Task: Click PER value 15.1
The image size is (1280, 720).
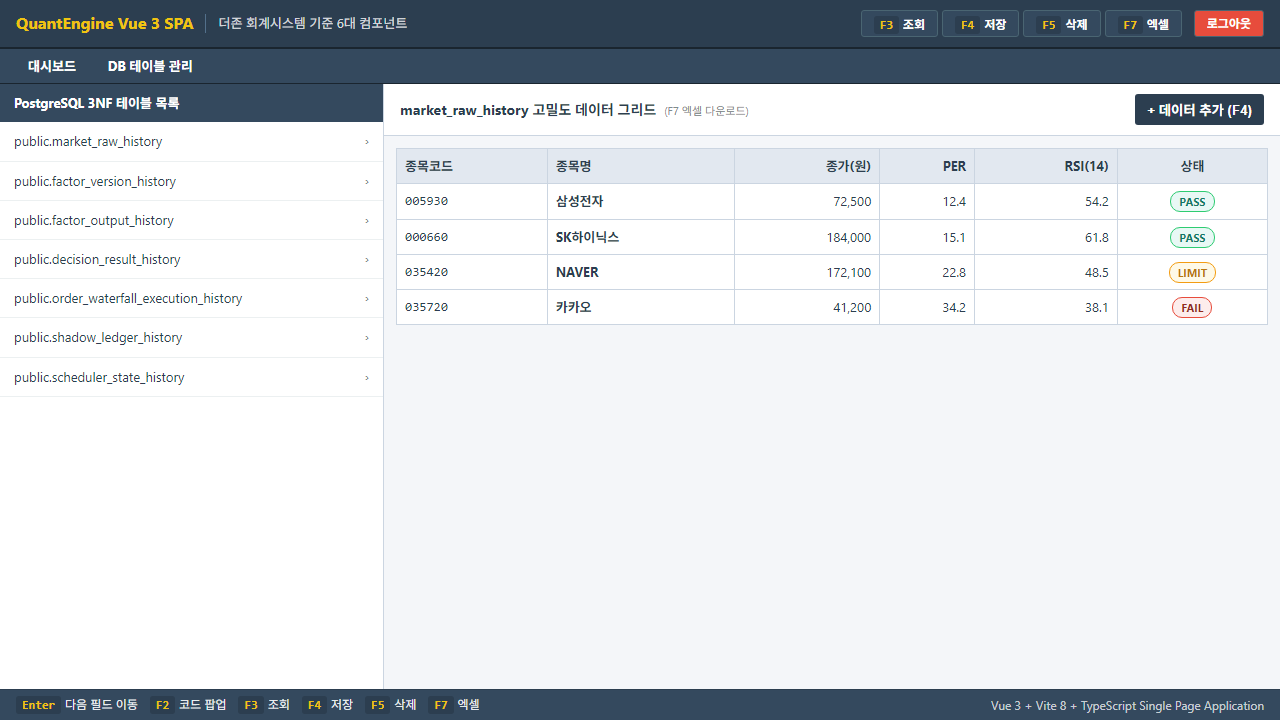Action: 927,237
